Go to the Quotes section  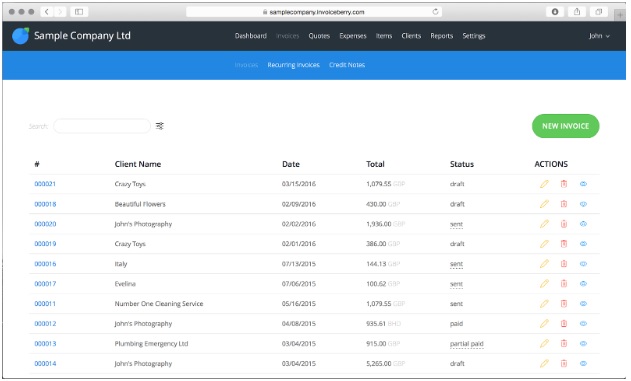tap(319, 36)
